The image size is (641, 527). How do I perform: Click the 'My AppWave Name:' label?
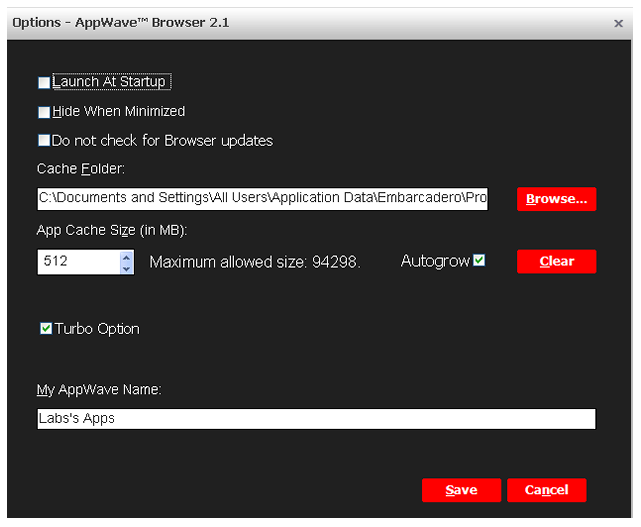[99, 390]
